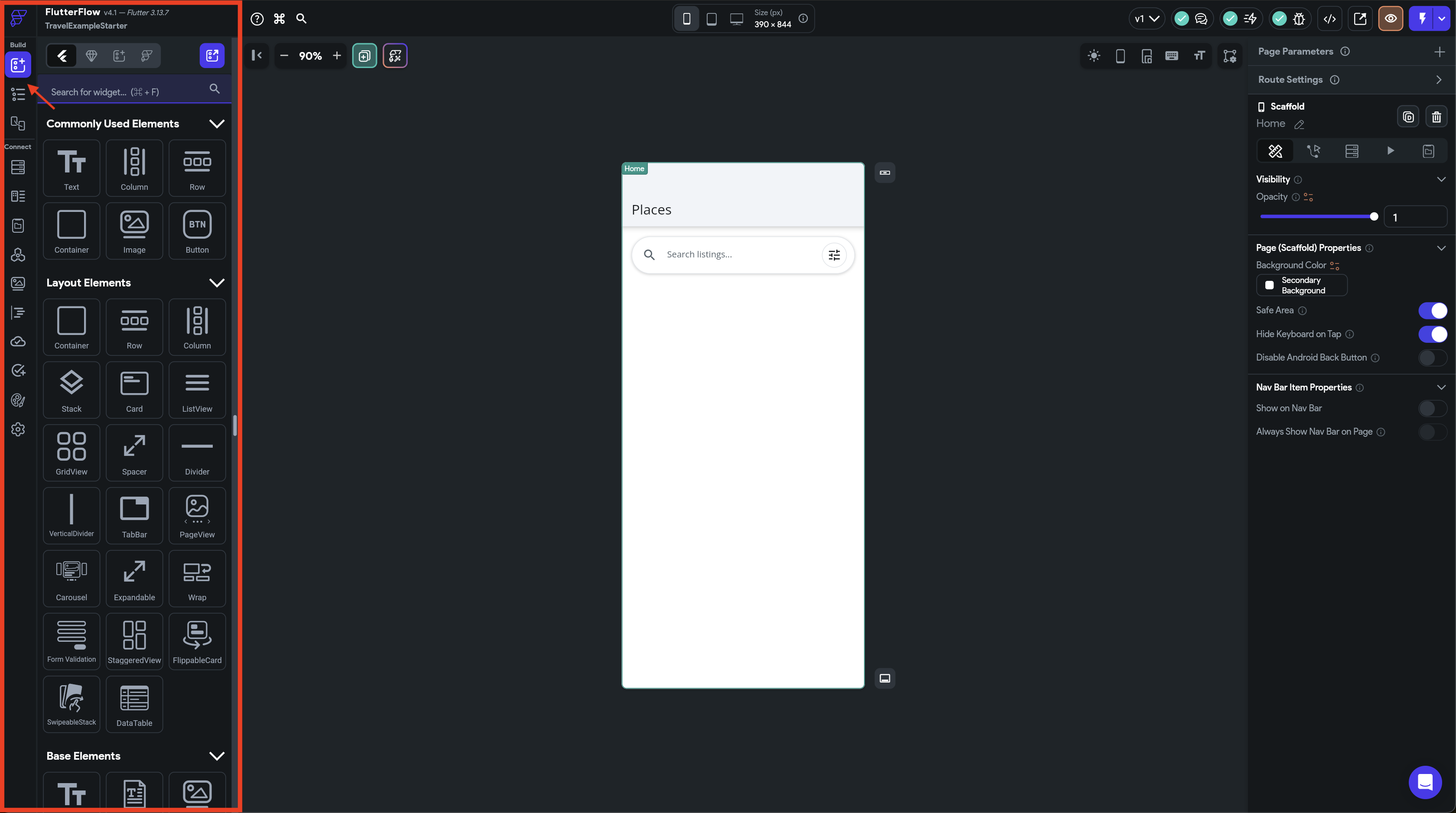The image size is (1456, 813).
Task: Add the Stack widget from Layout Elements
Action: 71,390
